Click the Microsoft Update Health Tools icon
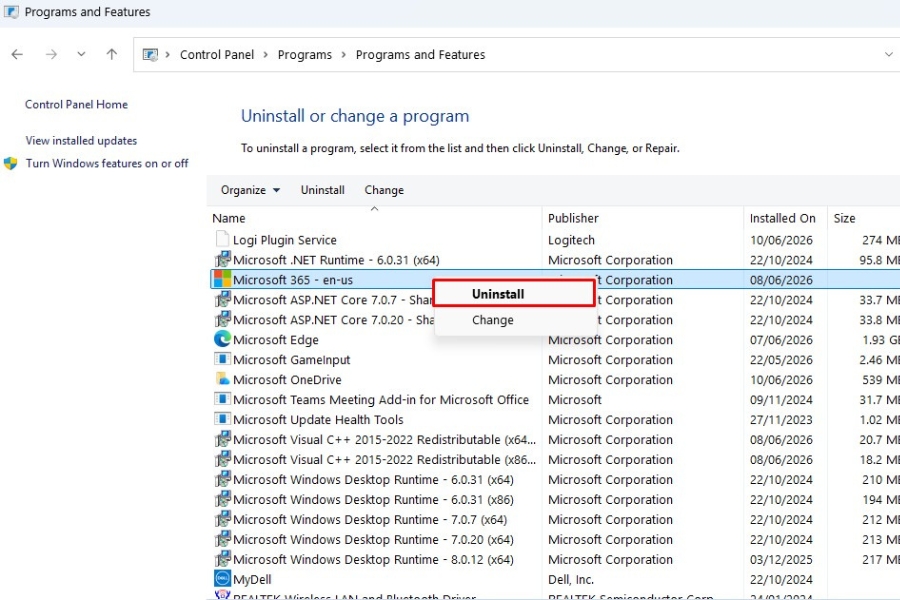Viewport: 900px width, 600px height. (x=222, y=419)
